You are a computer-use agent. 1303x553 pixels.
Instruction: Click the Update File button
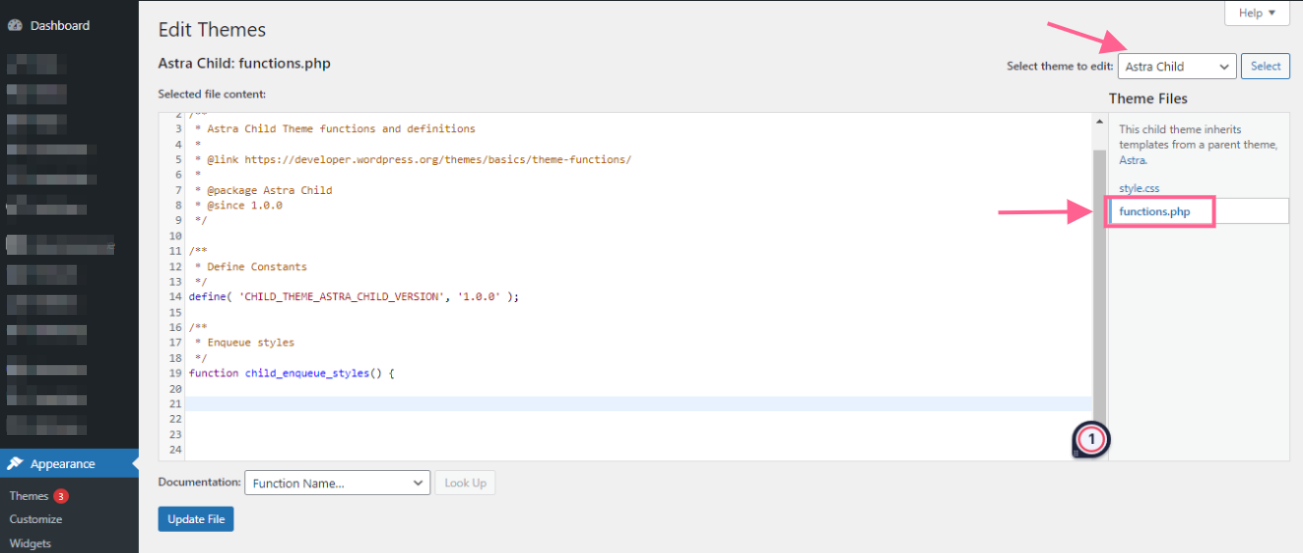pos(195,519)
